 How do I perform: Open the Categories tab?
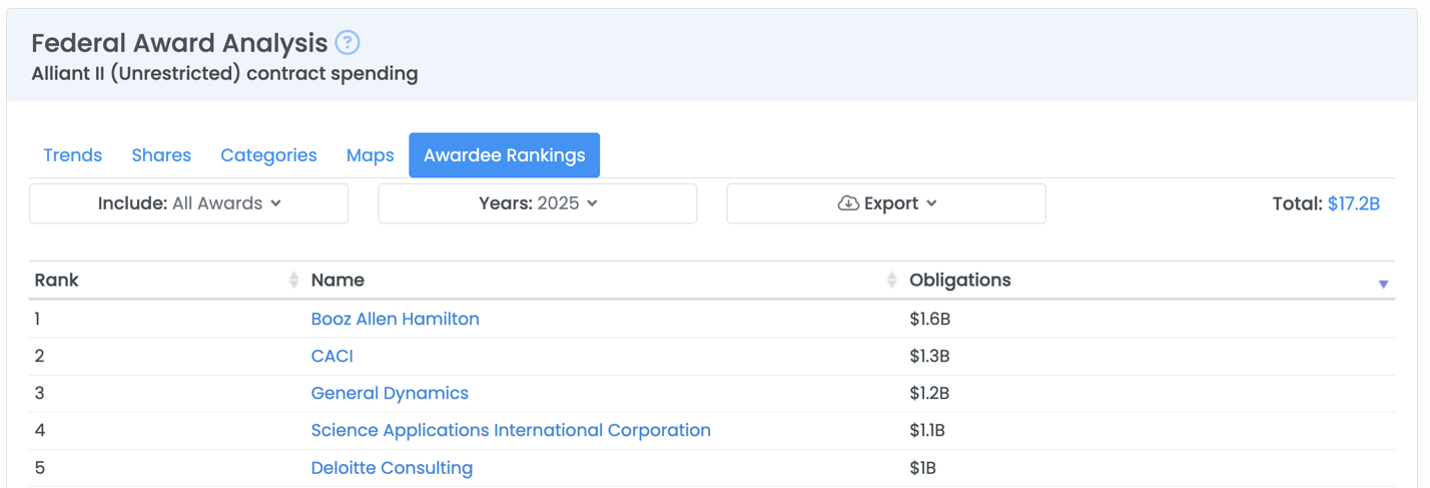coord(269,155)
